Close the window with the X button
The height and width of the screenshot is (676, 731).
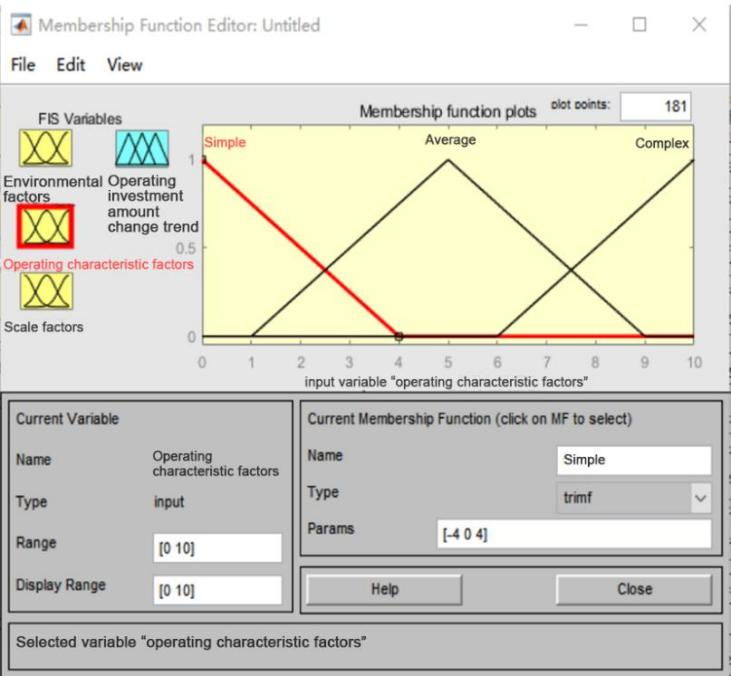pos(699,24)
